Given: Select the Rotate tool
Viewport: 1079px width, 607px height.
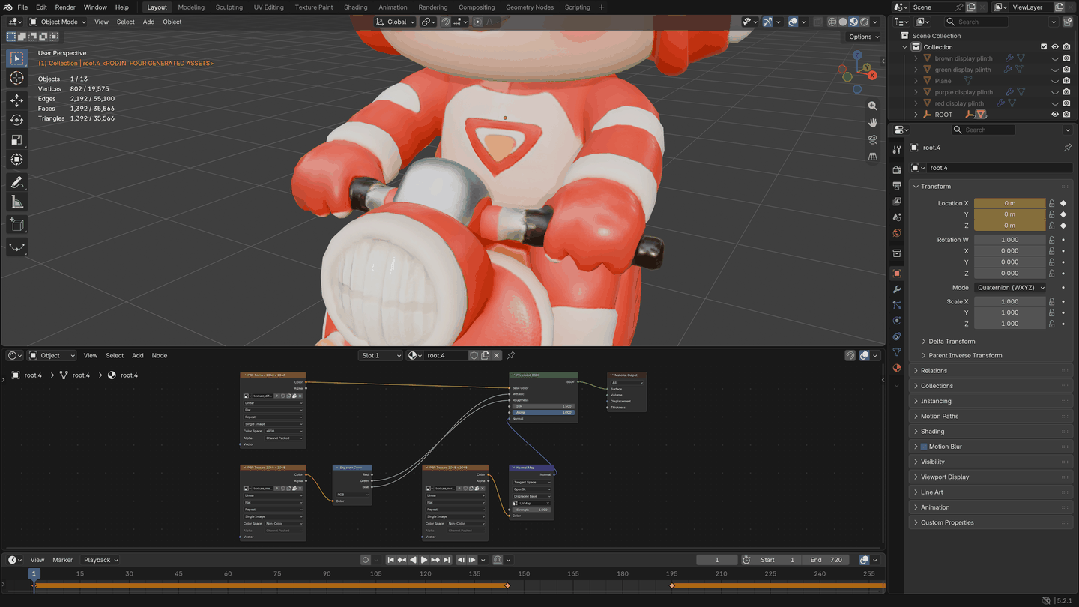Looking at the screenshot, I should pyautogui.click(x=17, y=120).
